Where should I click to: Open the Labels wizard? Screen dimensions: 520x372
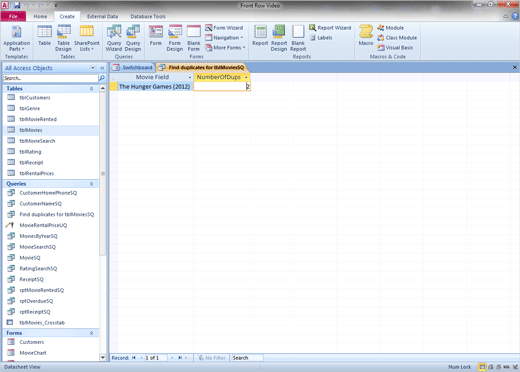[321, 38]
